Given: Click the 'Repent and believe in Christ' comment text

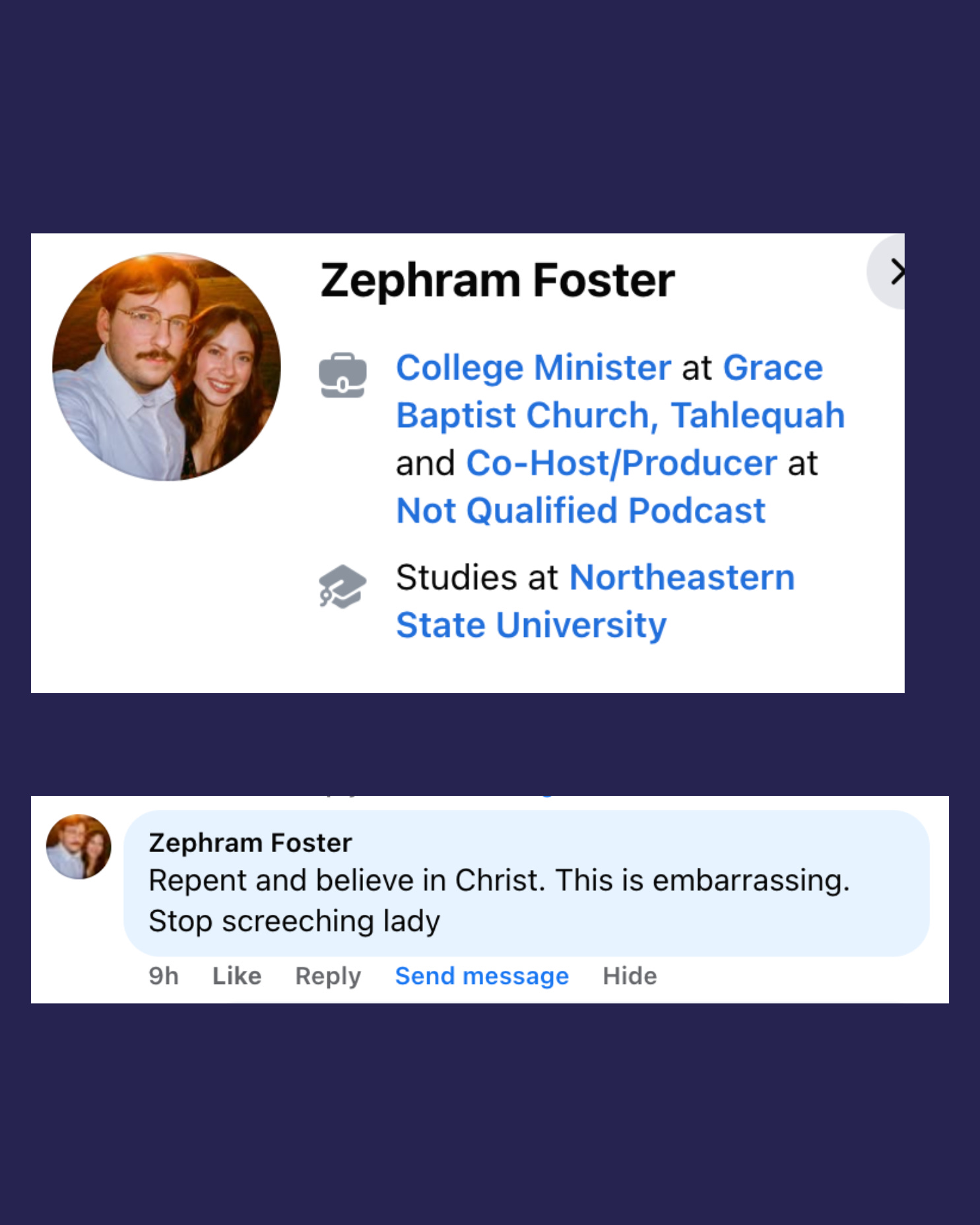Looking at the screenshot, I should click(347, 880).
